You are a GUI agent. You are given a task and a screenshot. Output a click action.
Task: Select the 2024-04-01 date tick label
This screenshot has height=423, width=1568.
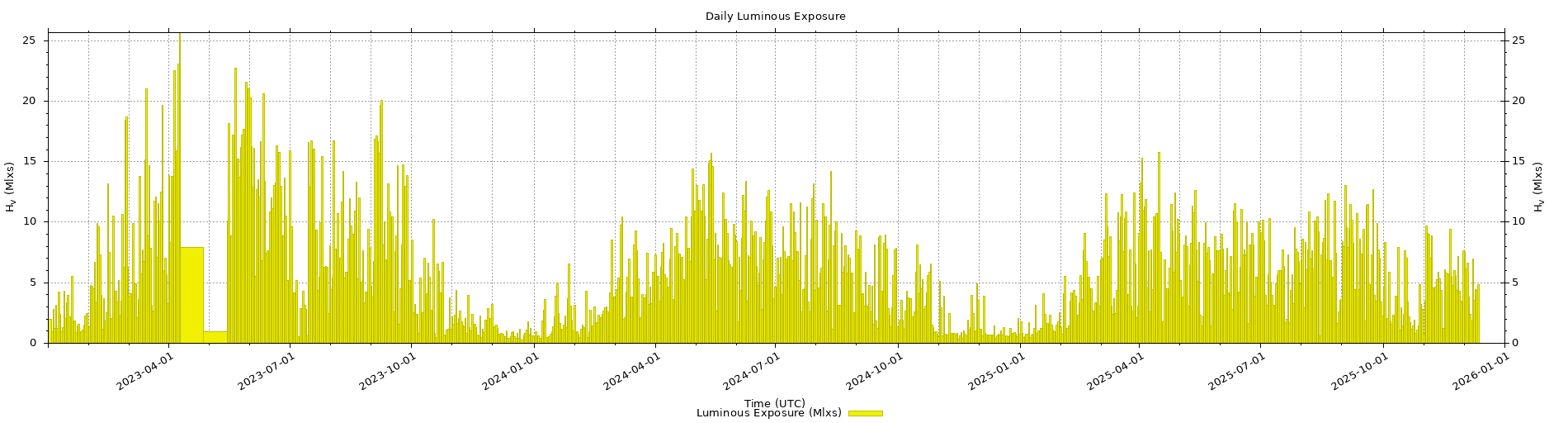[x=632, y=372]
